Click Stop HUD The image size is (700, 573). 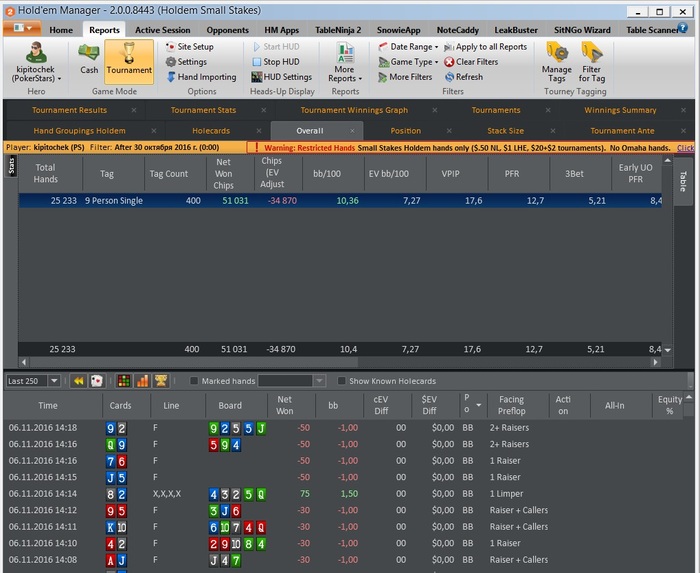pyautogui.click(x=276, y=62)
